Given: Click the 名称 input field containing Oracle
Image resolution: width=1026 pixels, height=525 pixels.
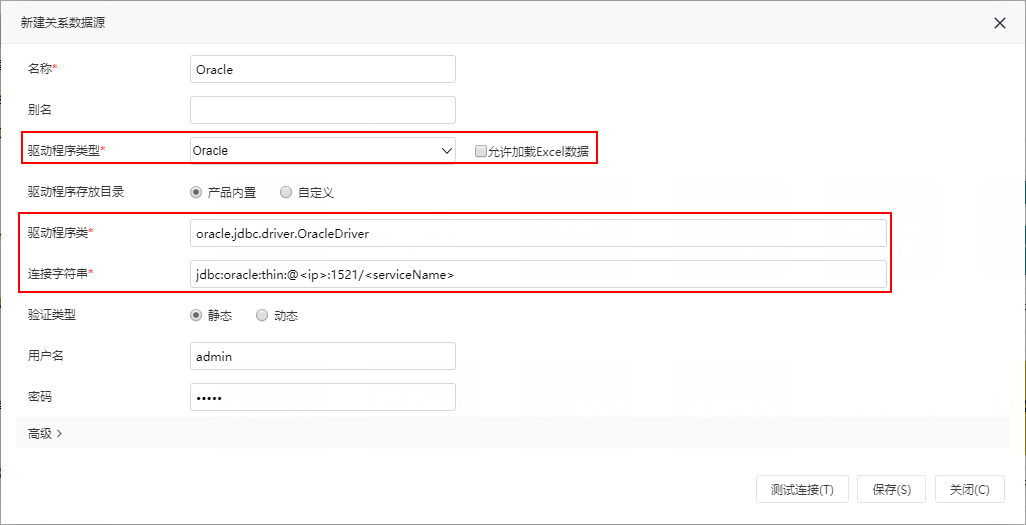Looking at the screenshot, I should (323, 69).
